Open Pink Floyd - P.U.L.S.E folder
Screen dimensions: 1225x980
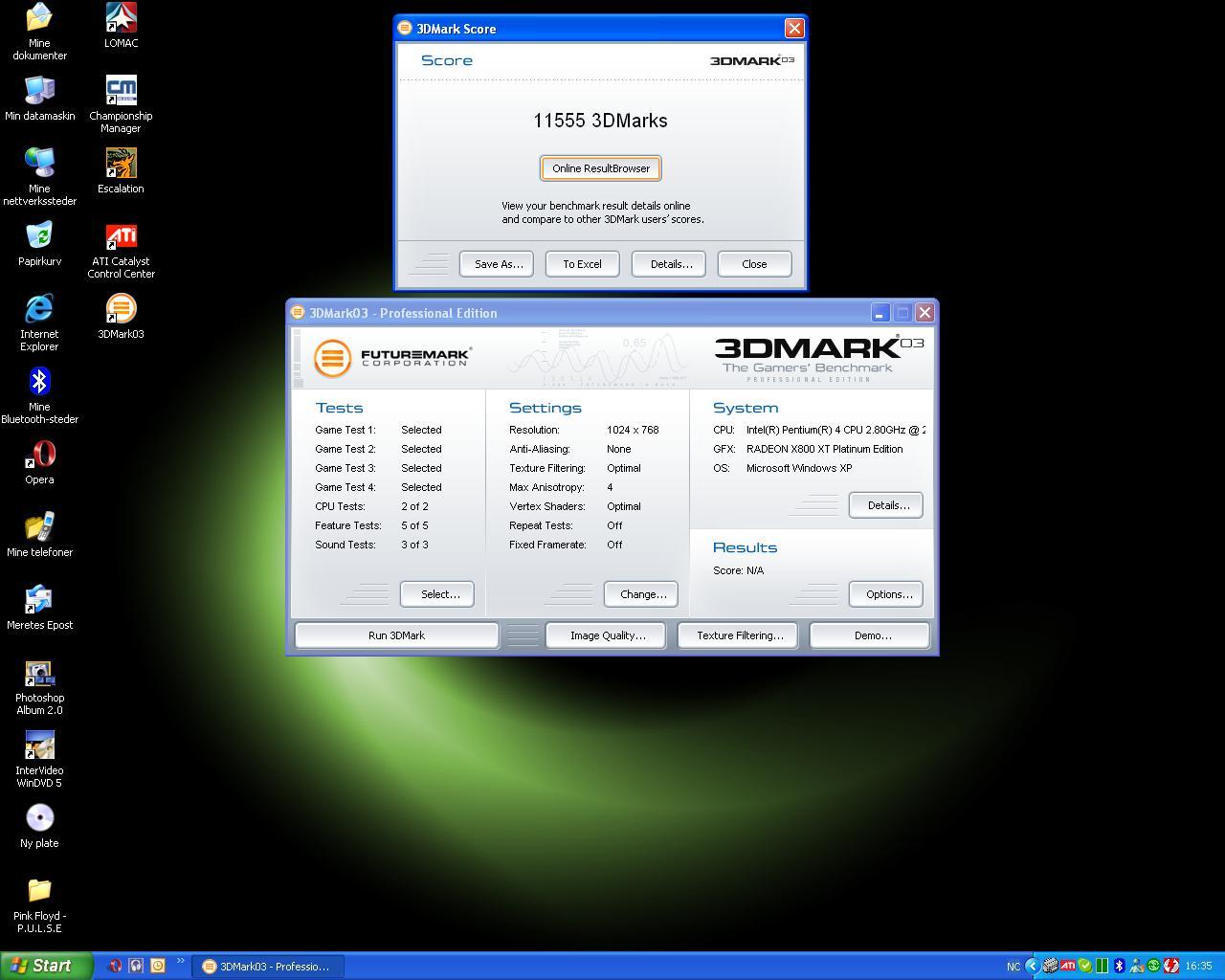click(39, 904)
